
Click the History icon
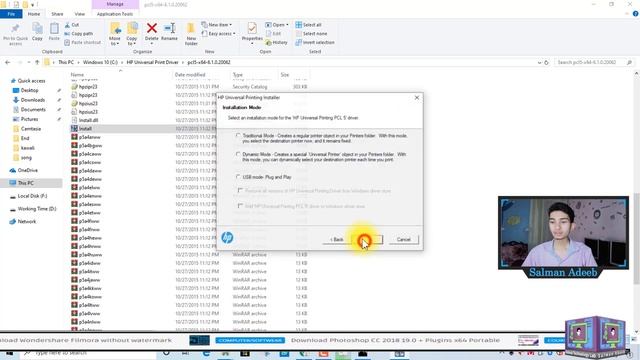pyautogui.click(x=269, y=42)
